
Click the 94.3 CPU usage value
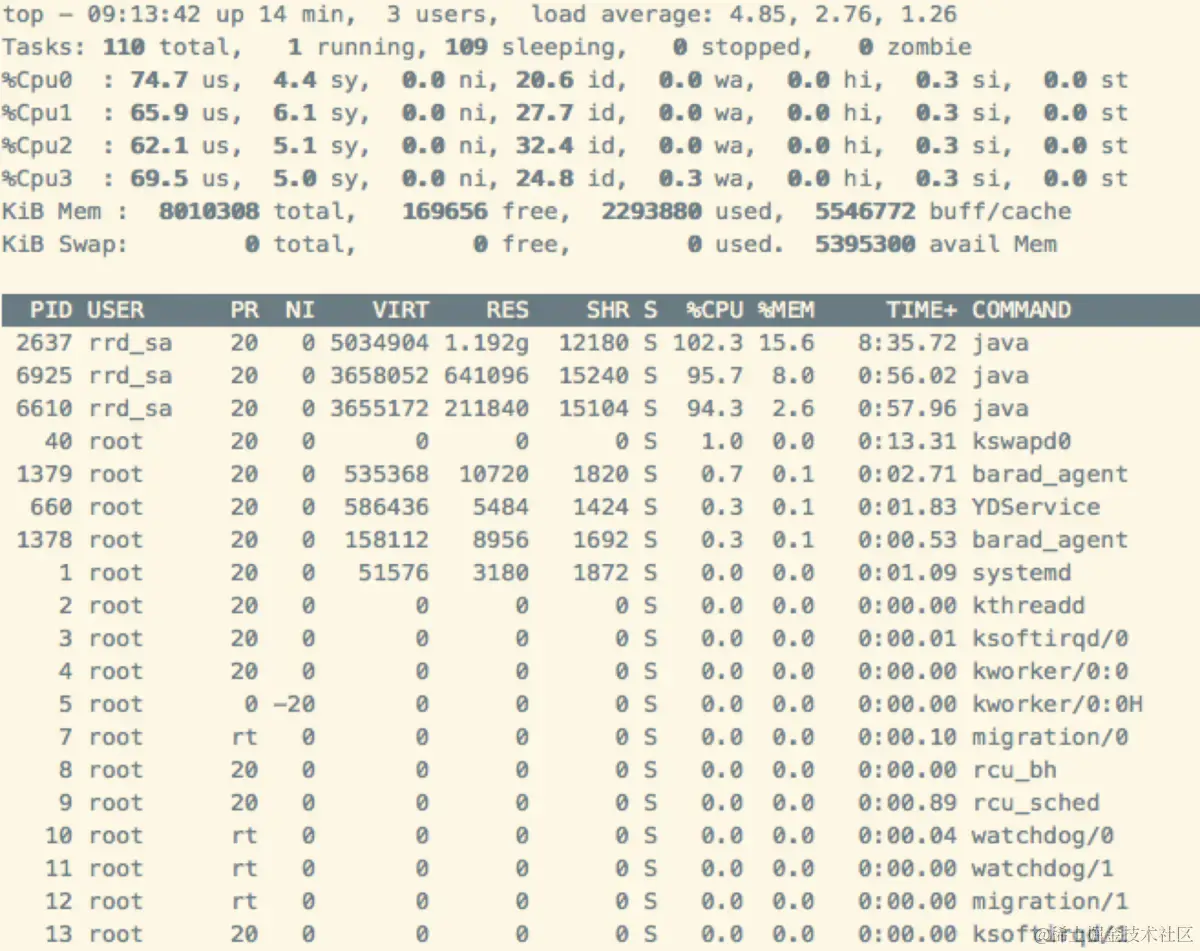pyautogui.click(x=714, y=409)
